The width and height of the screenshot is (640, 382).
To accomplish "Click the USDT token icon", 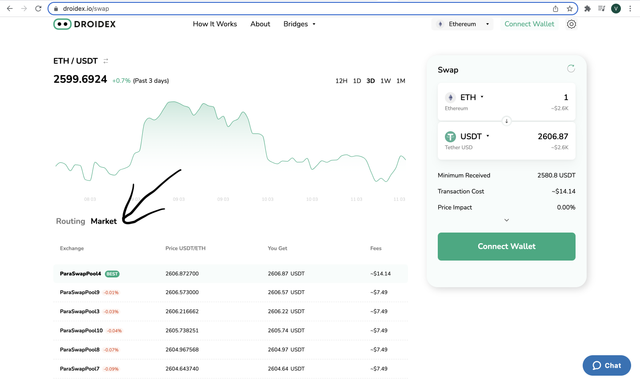I will pos(450,137).
